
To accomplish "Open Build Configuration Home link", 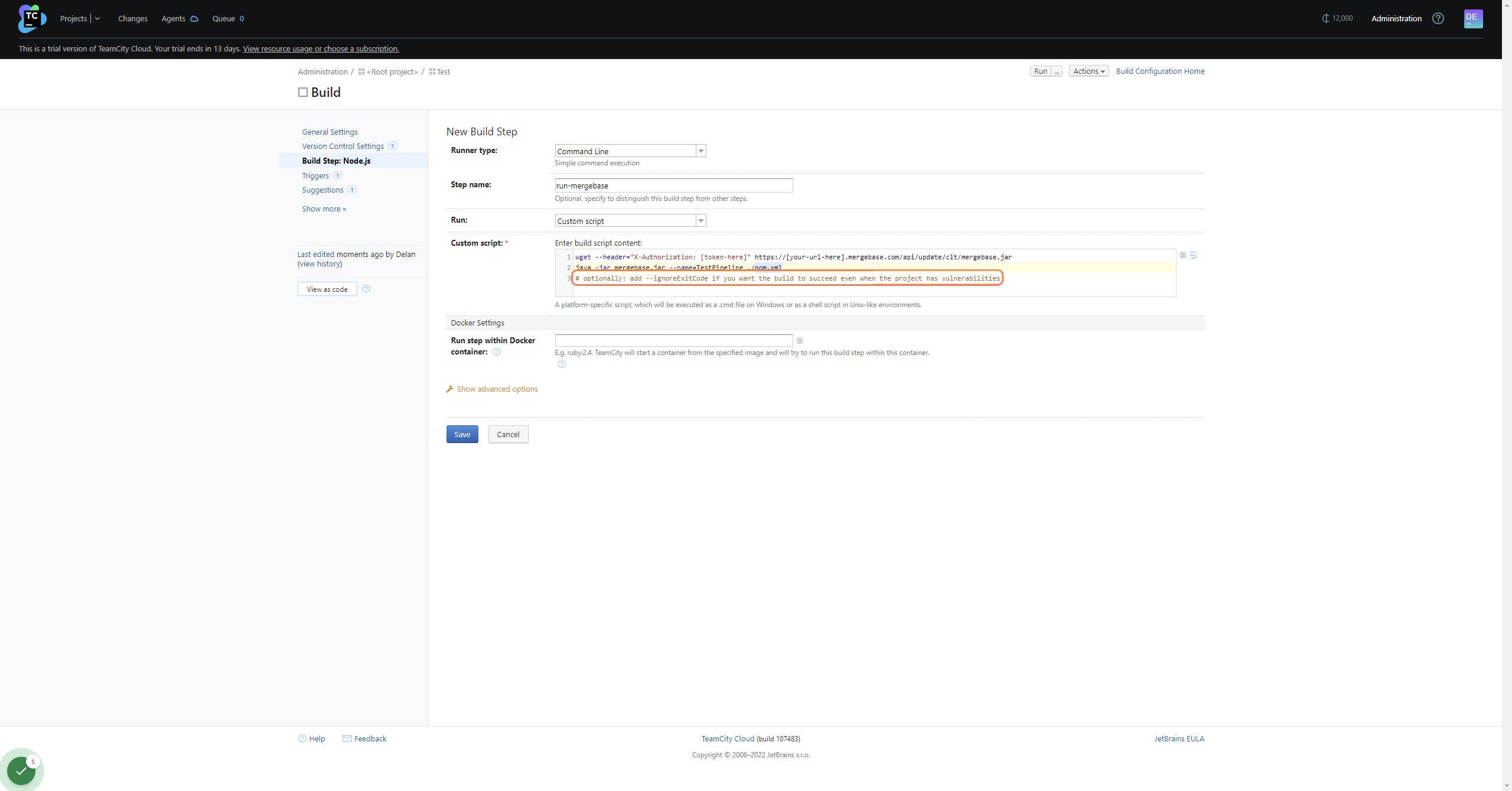I will click(x=1160, y=71).
